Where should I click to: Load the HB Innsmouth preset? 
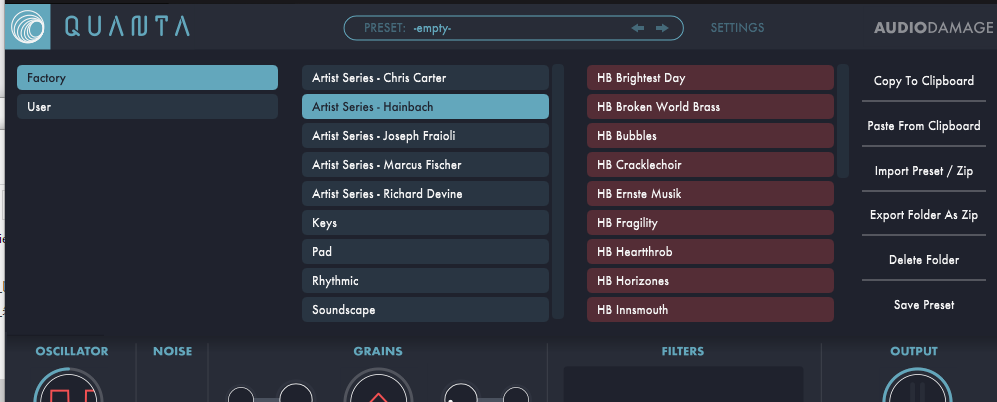coord(710,310)
